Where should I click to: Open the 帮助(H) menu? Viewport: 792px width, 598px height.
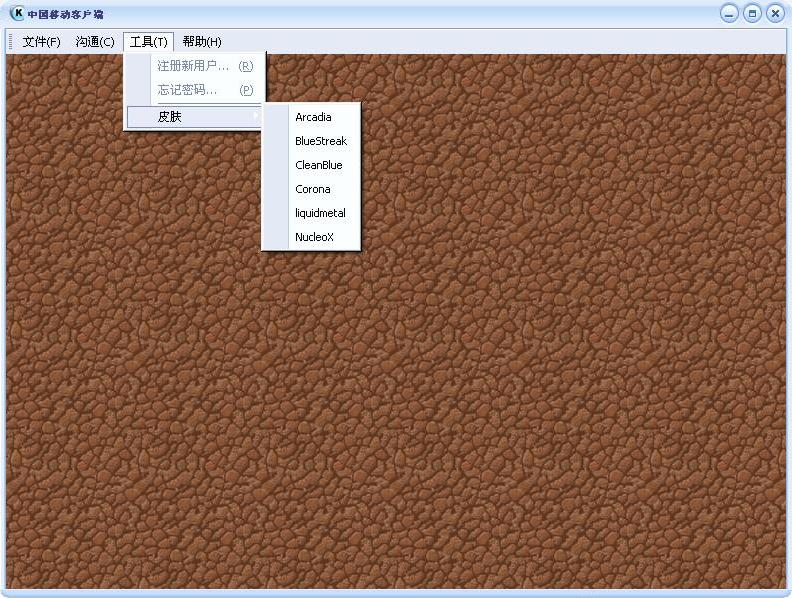click(202, 42)
